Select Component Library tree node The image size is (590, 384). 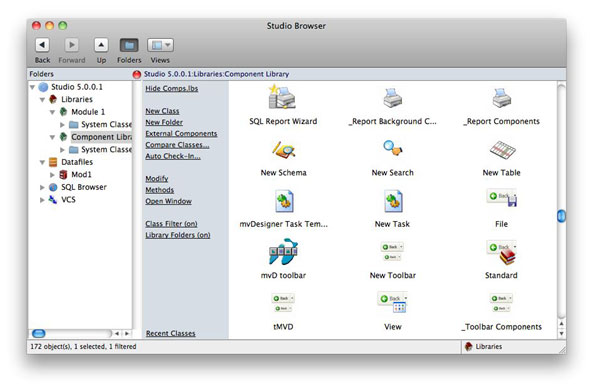click(x=102, y=137)
